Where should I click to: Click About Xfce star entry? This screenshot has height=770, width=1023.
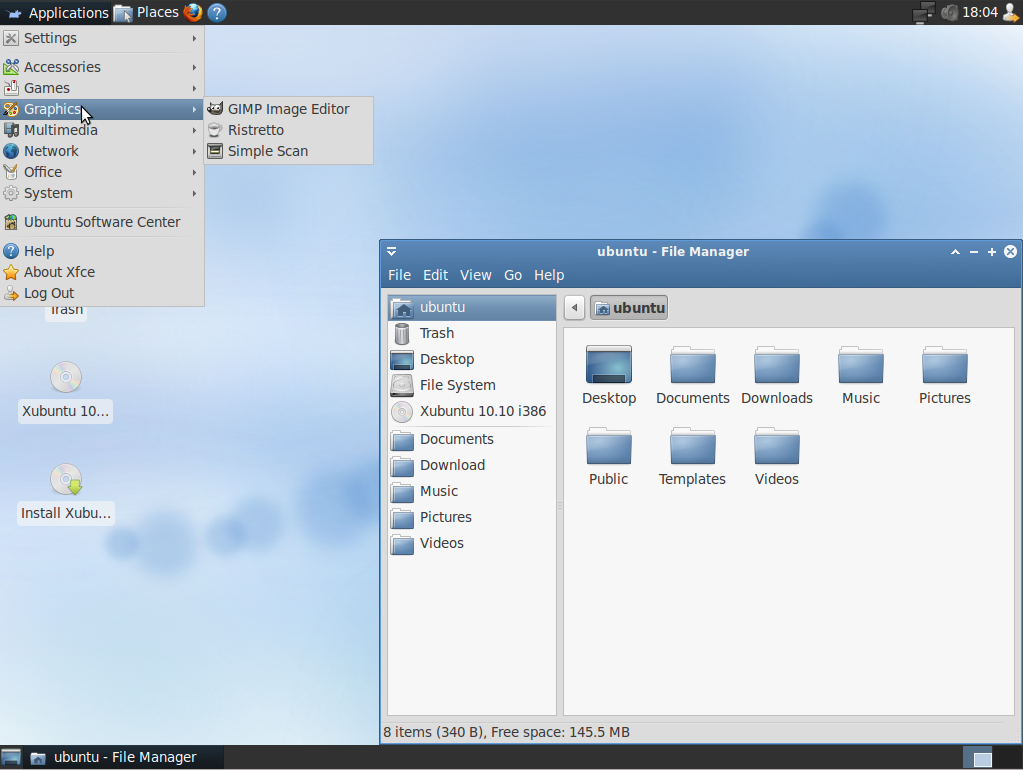pyautogui.click(x=102, y=271)
